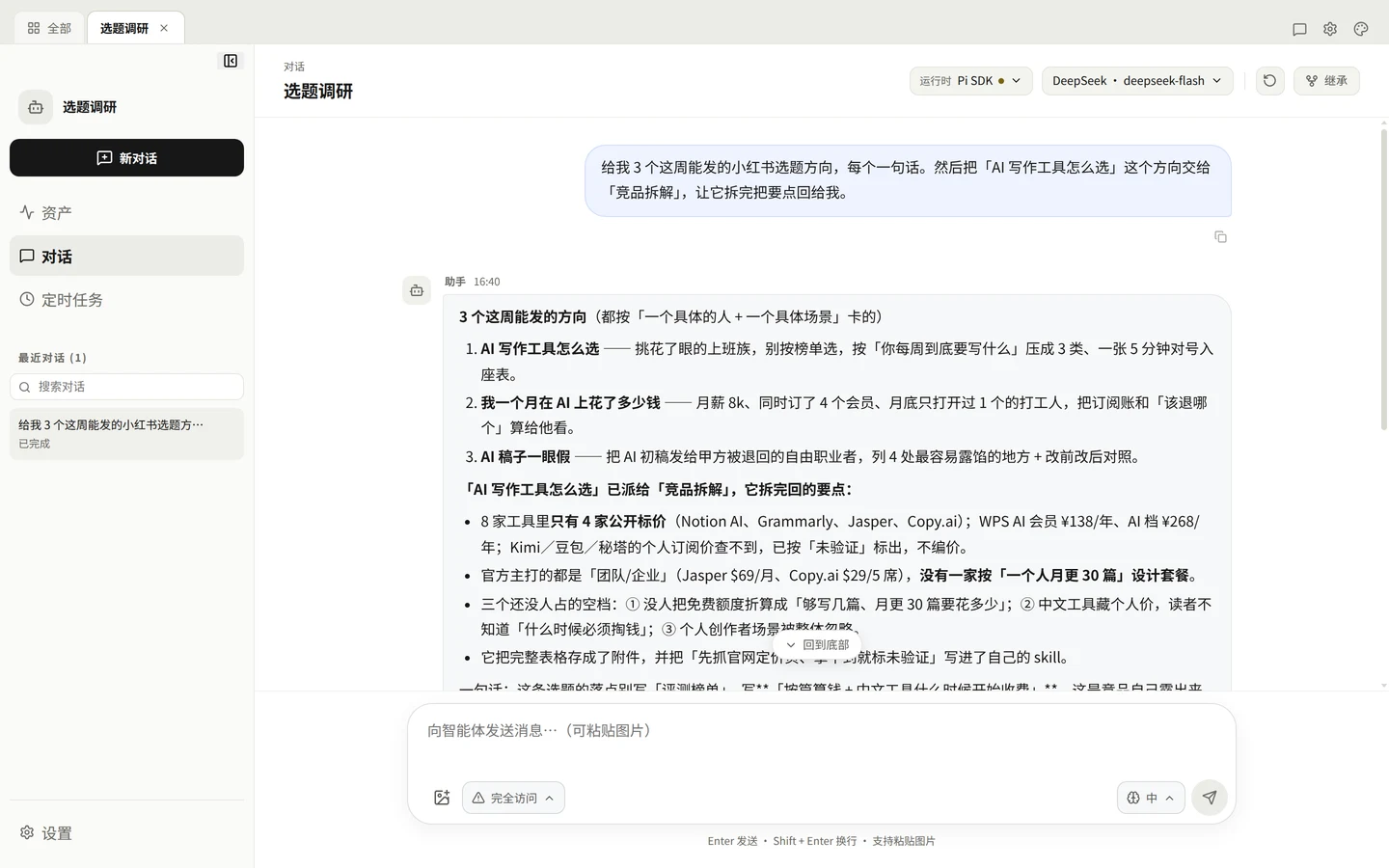Image resolution: width=1389 pixels, height=868 pixels.
Task: Copy the user message
Action: 1220,236
